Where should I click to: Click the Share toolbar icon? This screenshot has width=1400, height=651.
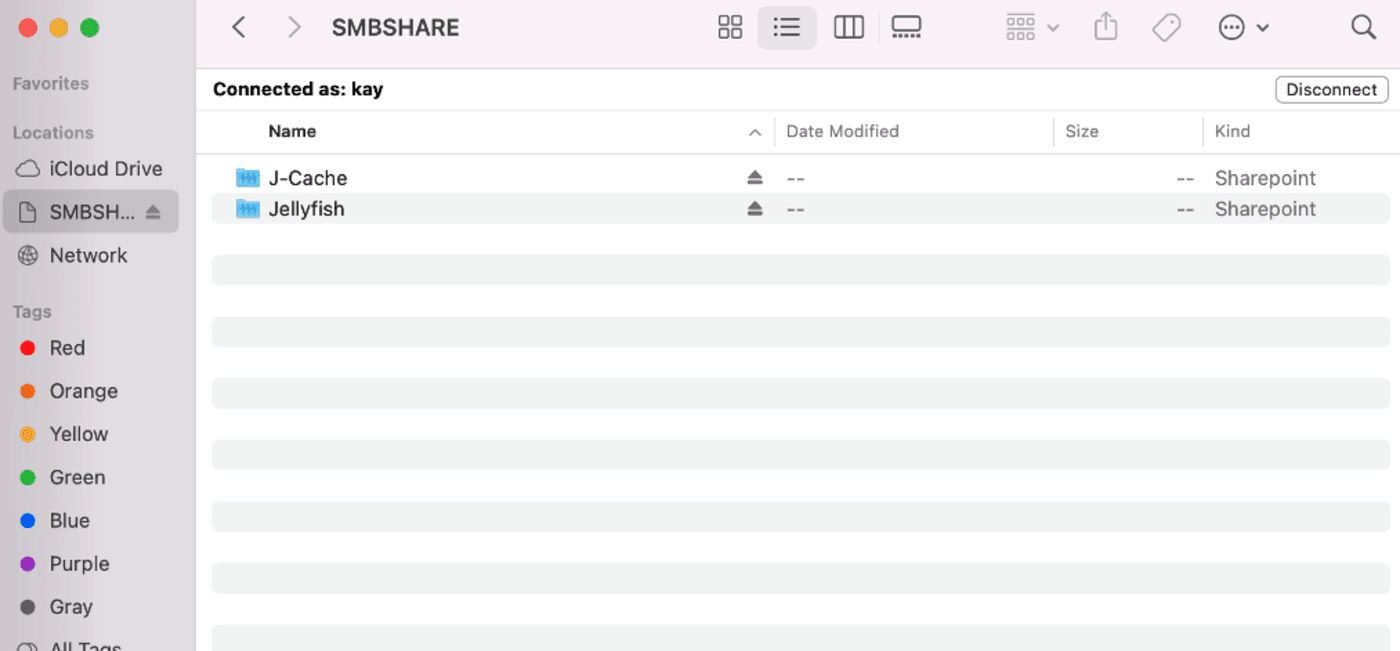pyautogui.click(x=1105, y=28)
